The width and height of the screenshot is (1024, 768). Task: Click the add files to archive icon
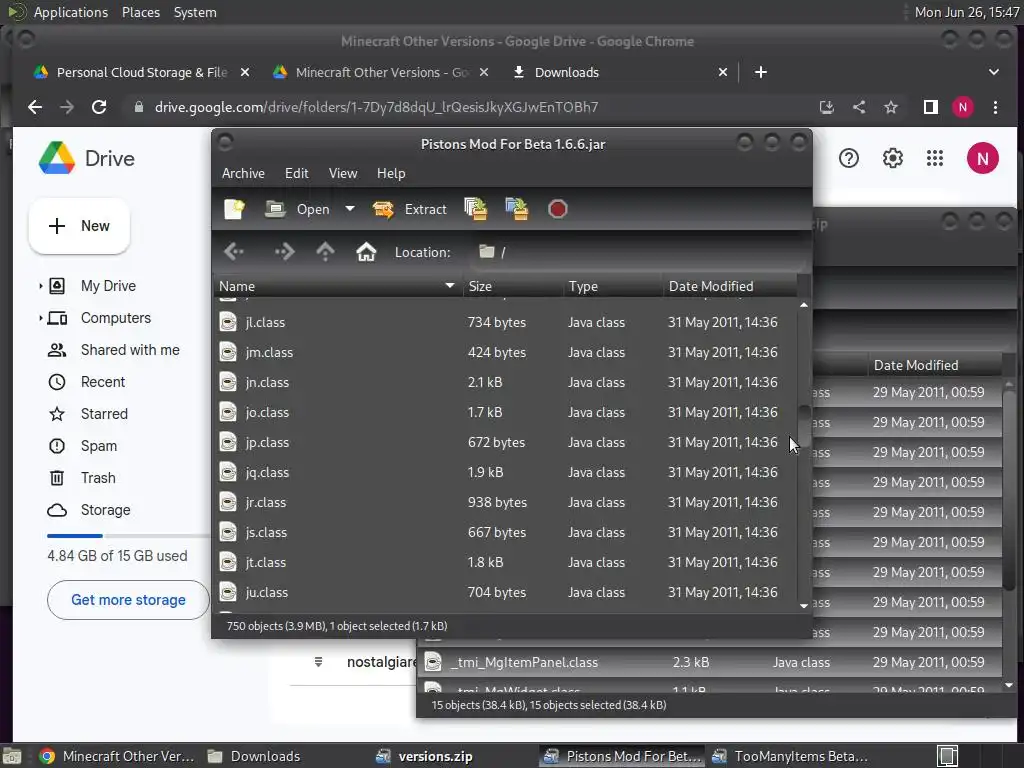[x=476, y=209]
